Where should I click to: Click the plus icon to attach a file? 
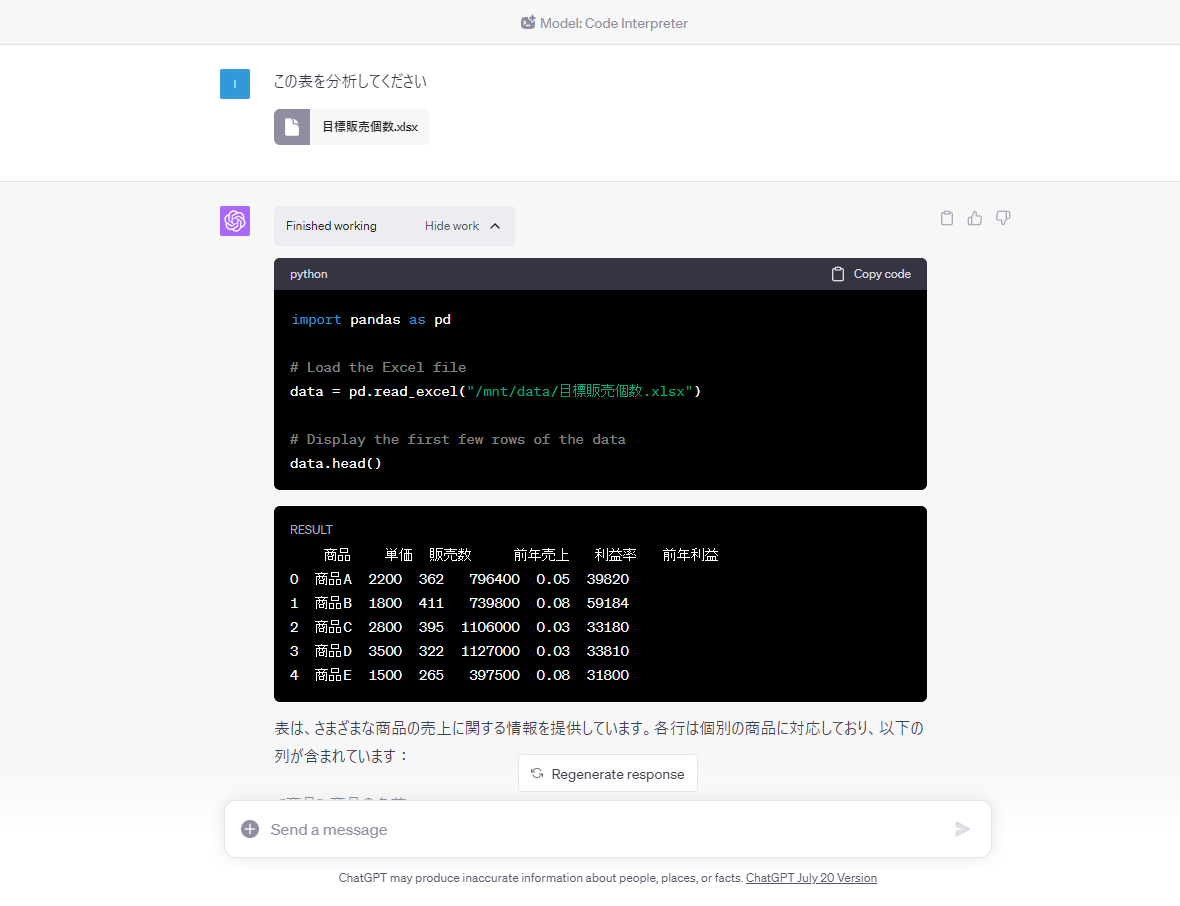click(x=249, y=828)
